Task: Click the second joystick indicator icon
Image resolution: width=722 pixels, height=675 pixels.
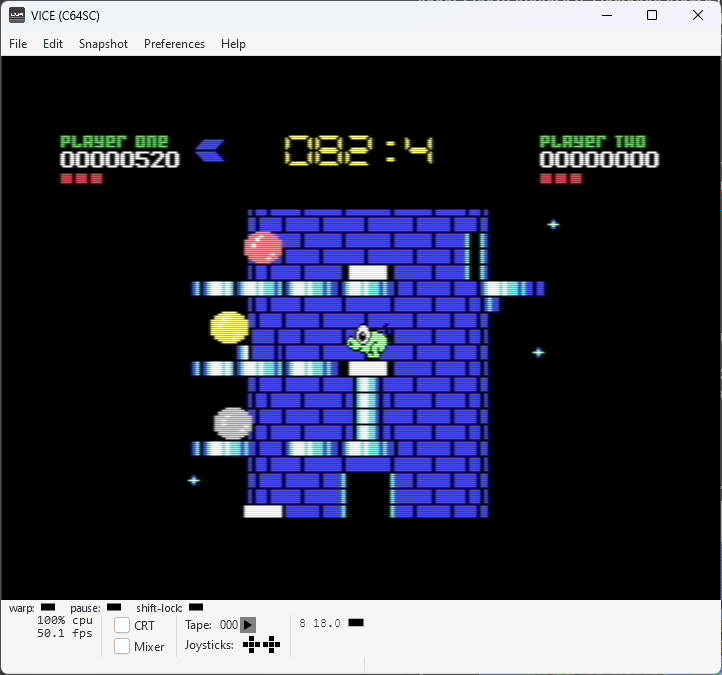Action: (272, 645)
